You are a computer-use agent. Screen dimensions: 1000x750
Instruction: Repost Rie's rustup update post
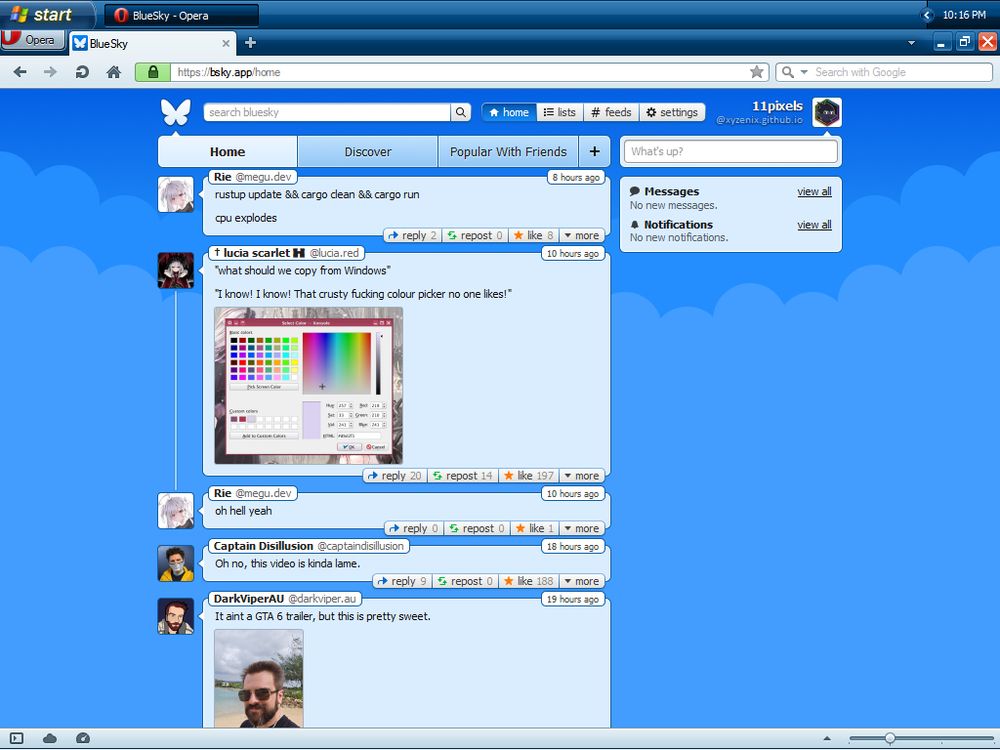[475, 235]
